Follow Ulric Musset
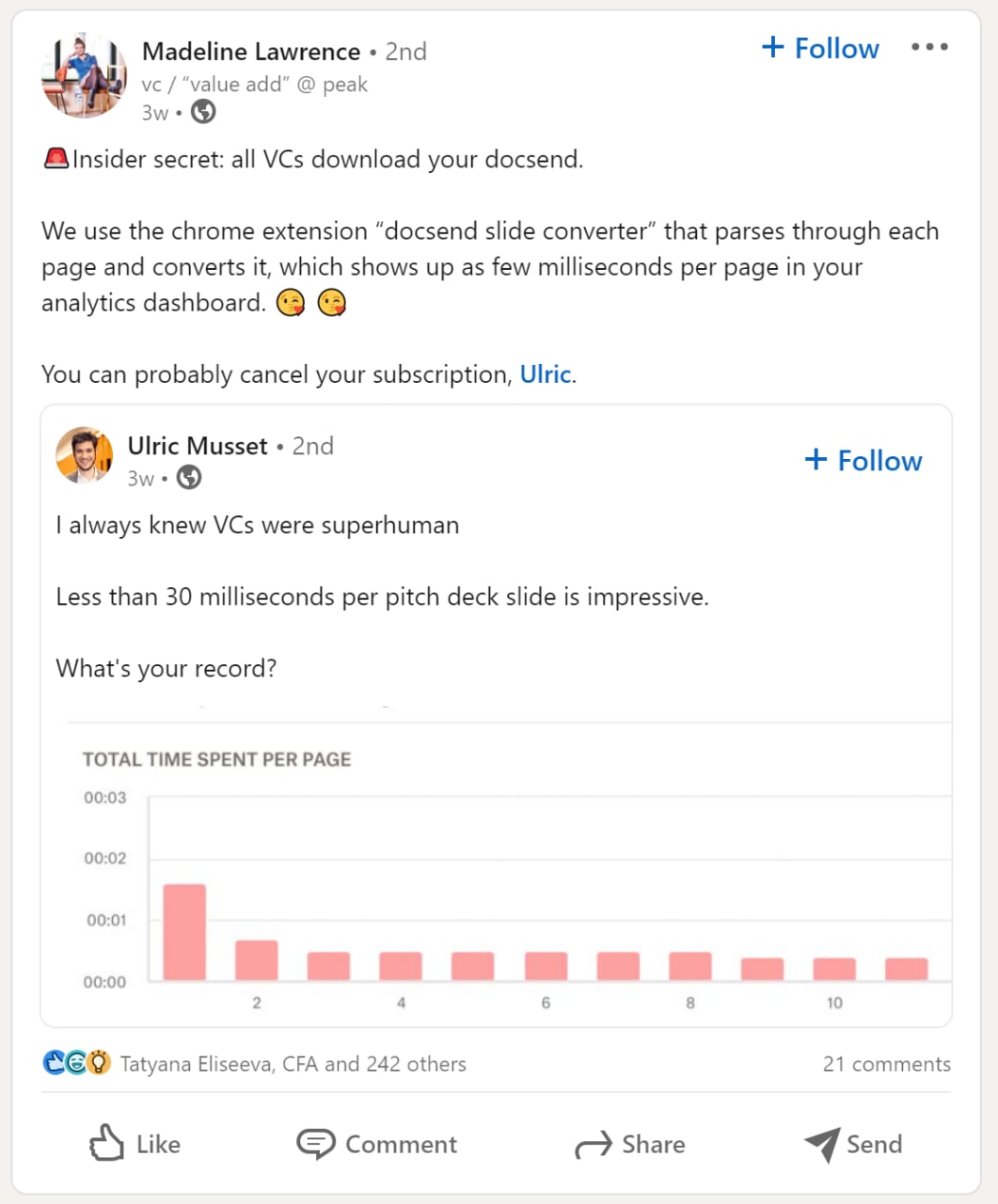 (863, 460)
